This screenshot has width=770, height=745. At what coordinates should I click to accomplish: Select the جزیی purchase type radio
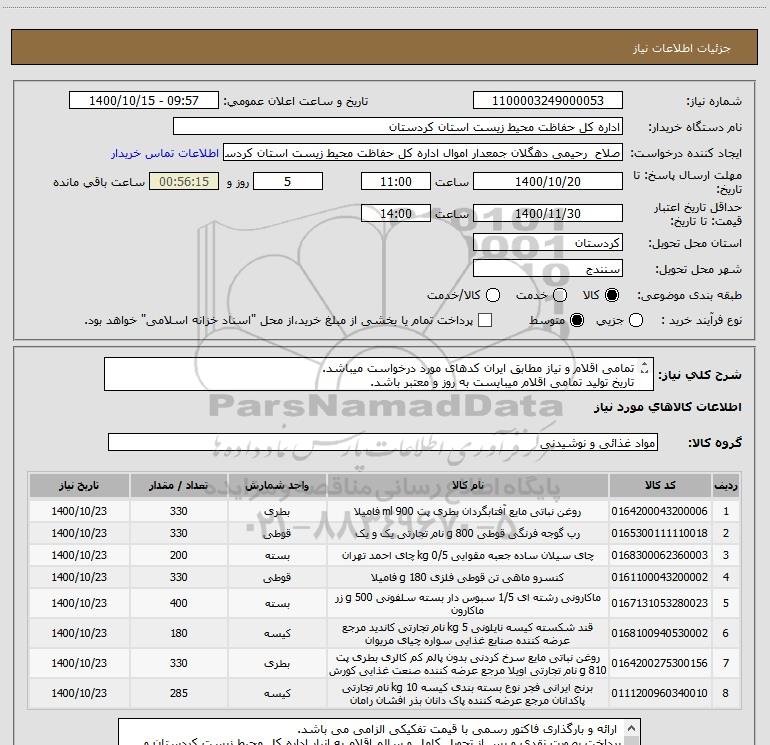pyautogui.click(x=635, y=320)
